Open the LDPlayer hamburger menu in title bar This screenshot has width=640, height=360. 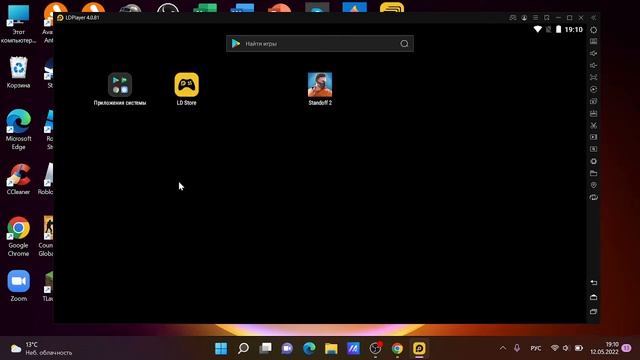[x=535, y=18]
